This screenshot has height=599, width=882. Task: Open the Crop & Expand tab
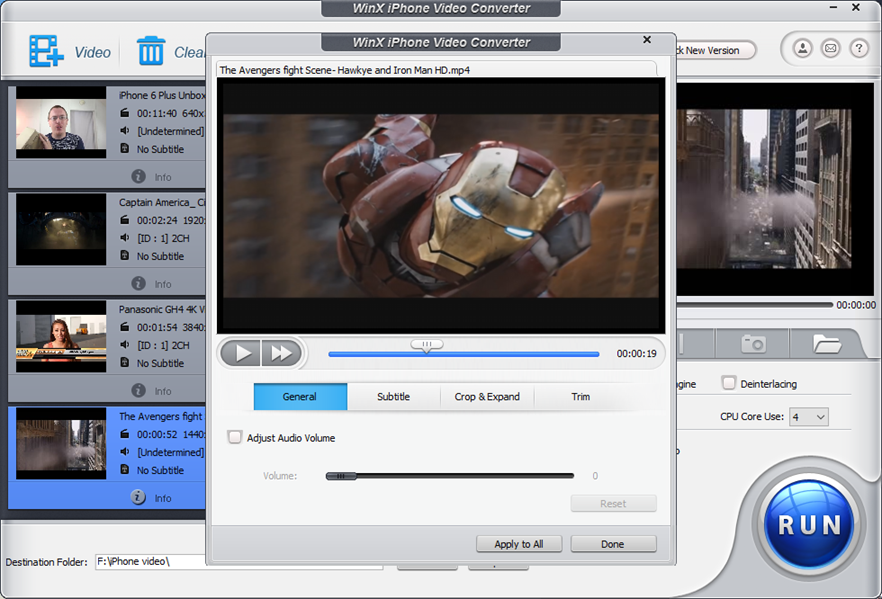[x=487, y=397]
